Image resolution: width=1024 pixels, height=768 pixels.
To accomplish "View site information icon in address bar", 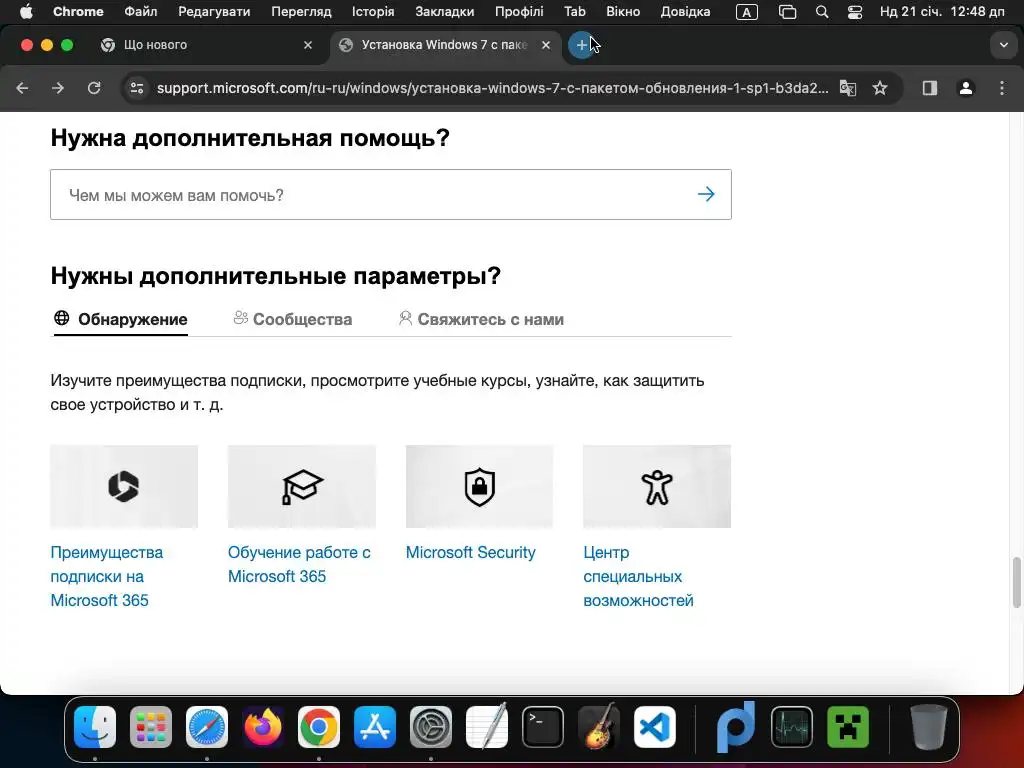I will coord(136,88).
